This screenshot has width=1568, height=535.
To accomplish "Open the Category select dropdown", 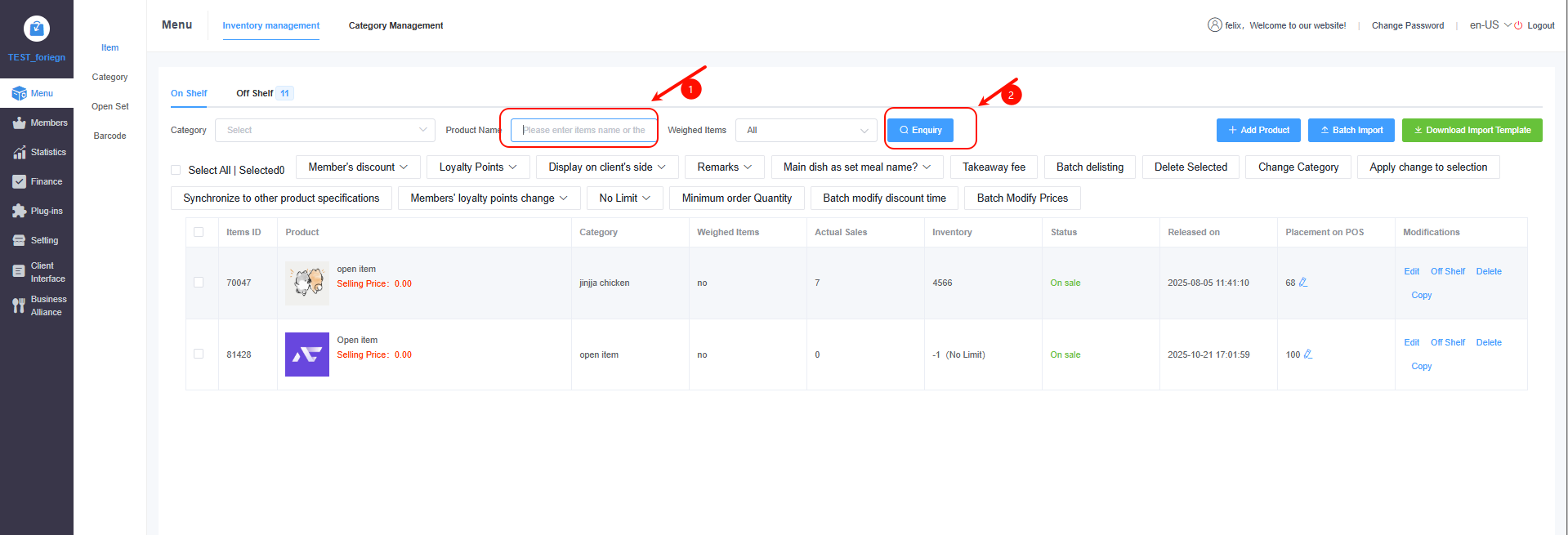I will tap(325, 131).
